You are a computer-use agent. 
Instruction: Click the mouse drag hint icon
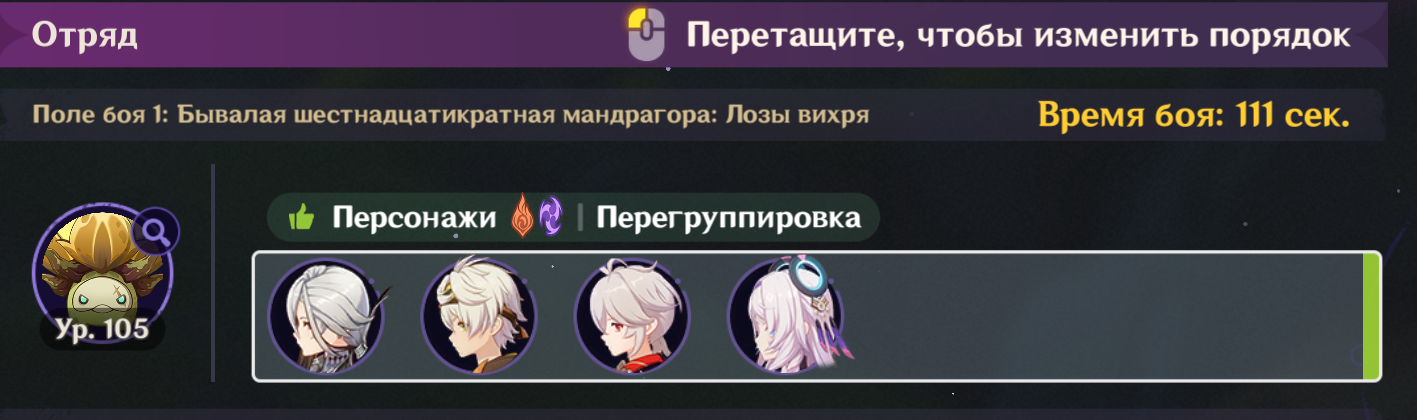coord(646,34)
